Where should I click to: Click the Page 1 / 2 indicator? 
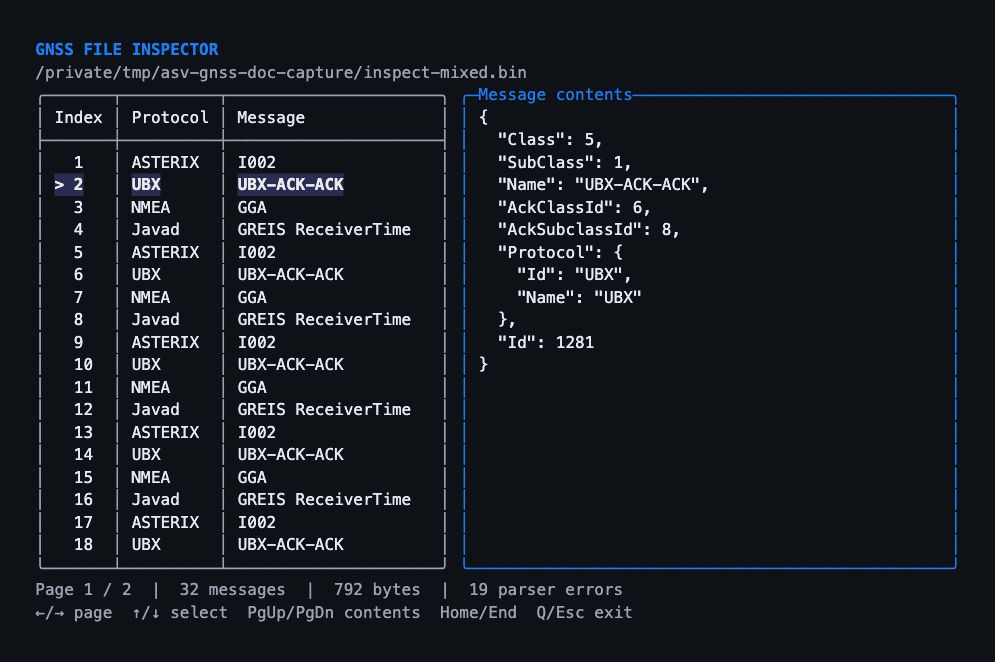(83, 590)
